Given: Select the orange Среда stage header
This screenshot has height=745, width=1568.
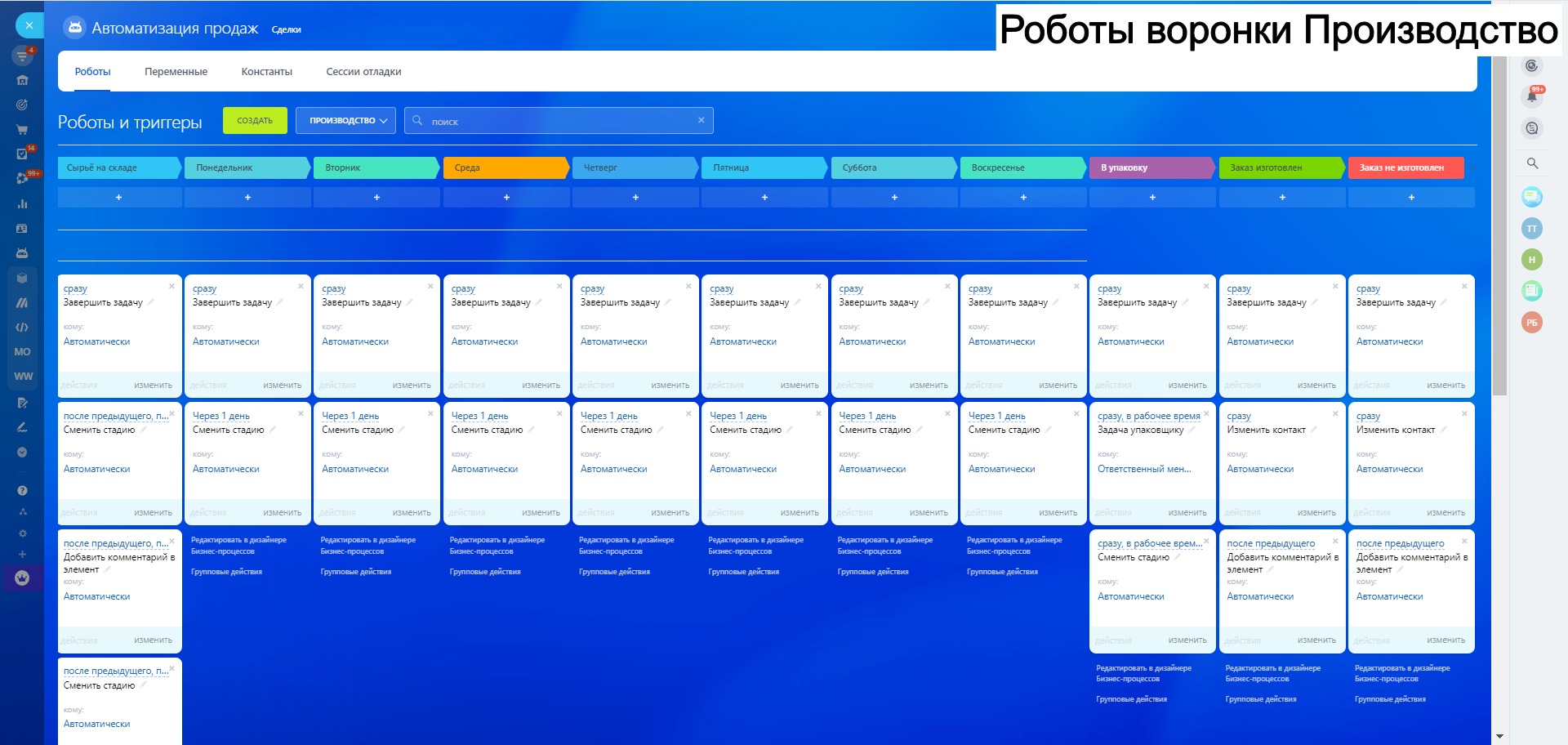Looking at the screenshot, I should (x=506, y=167).
